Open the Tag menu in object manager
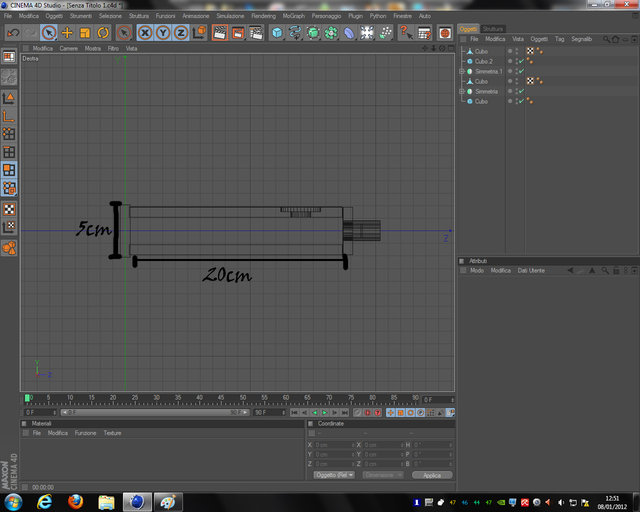The image size is (640, 512). [559, 39]
